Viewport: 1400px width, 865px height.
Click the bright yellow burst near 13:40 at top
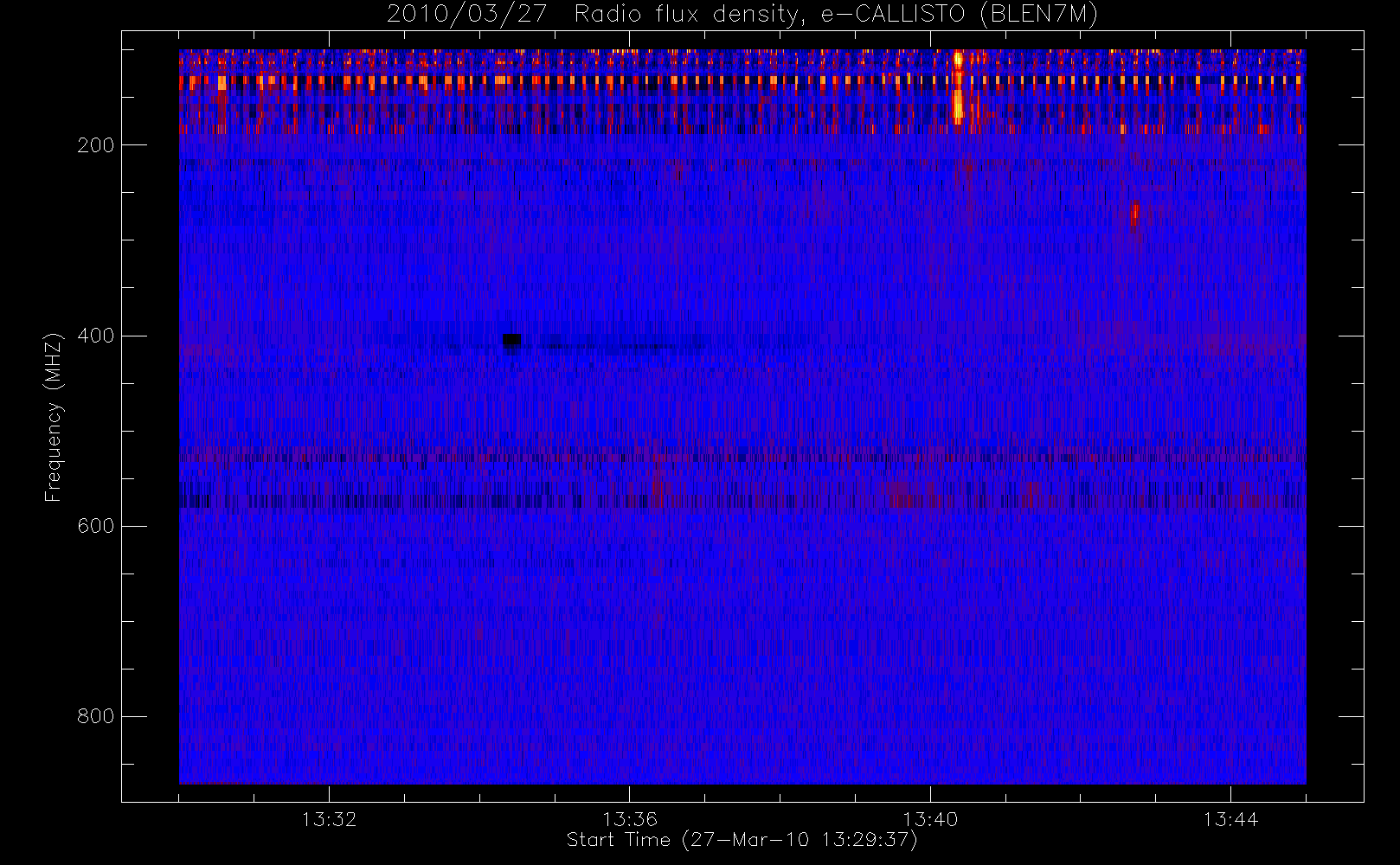958,86
